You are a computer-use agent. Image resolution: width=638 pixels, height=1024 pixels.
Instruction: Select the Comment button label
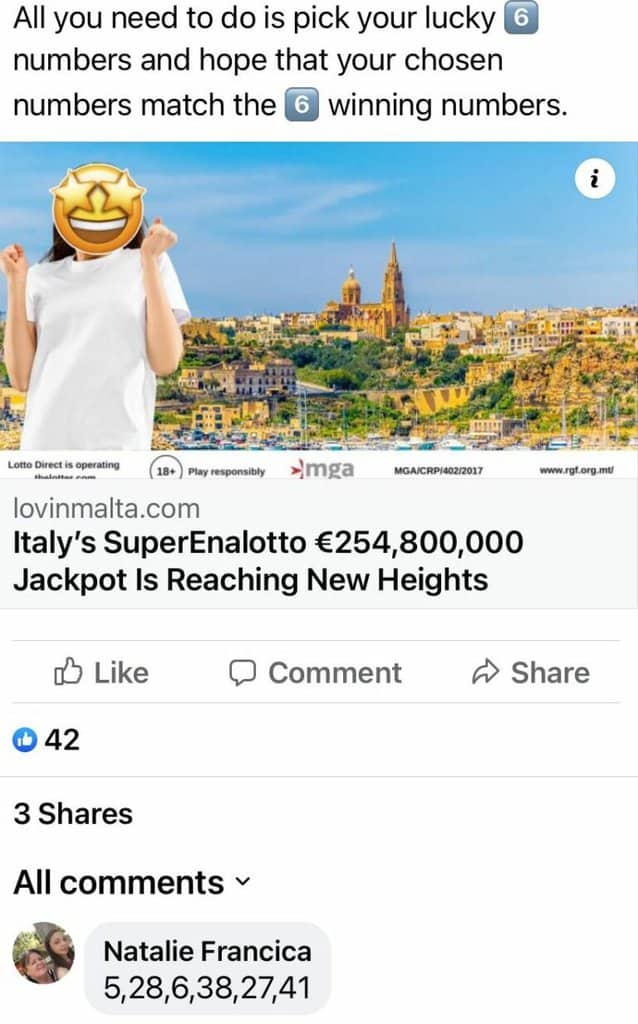tap(335, 673)
